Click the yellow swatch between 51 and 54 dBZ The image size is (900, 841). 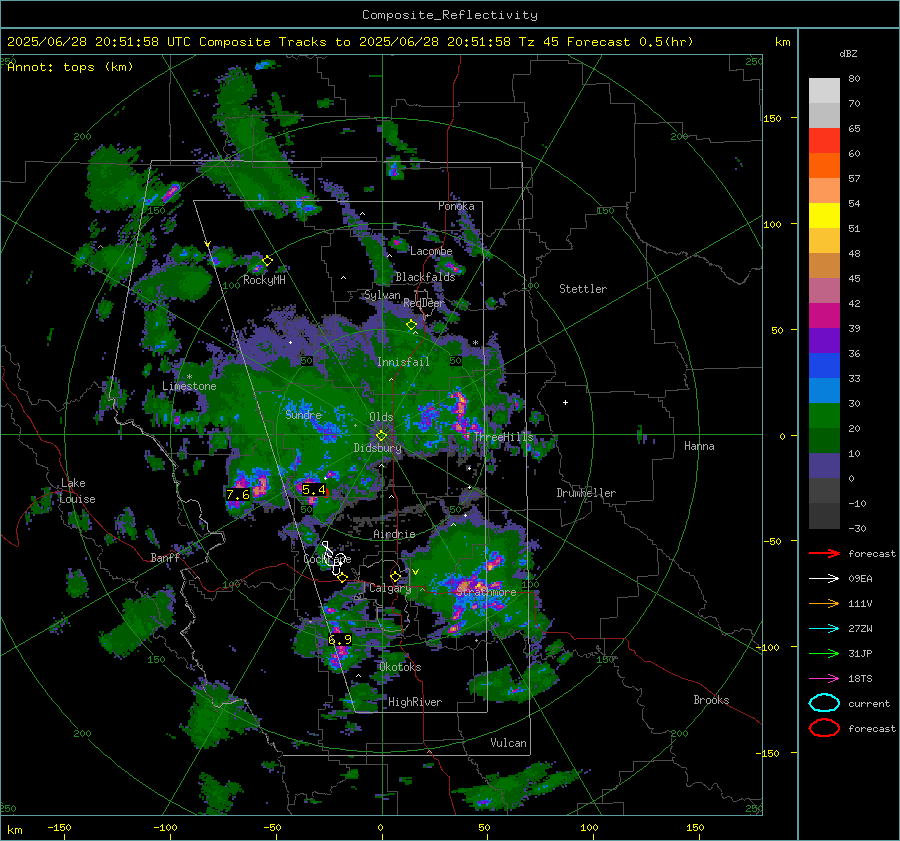point(824,216)
